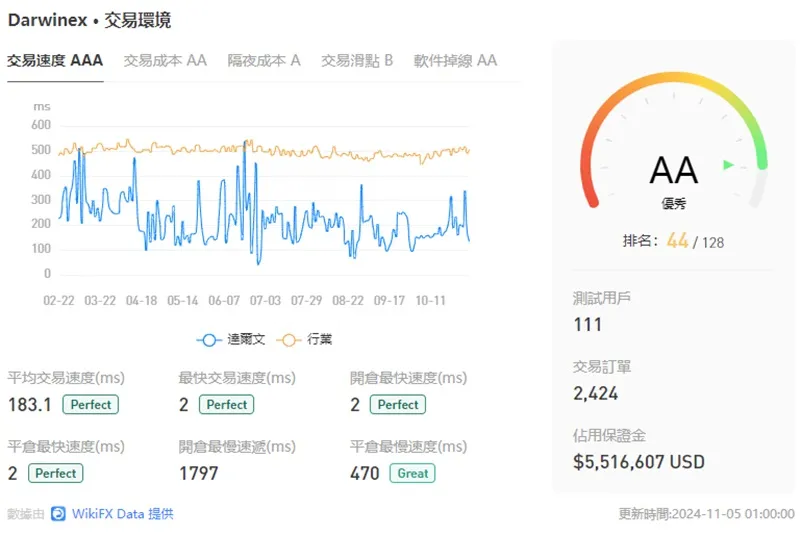Click the Perfect badge under 最快交易速度
Screen dimensions: 801x535
[x=226, y=404]
